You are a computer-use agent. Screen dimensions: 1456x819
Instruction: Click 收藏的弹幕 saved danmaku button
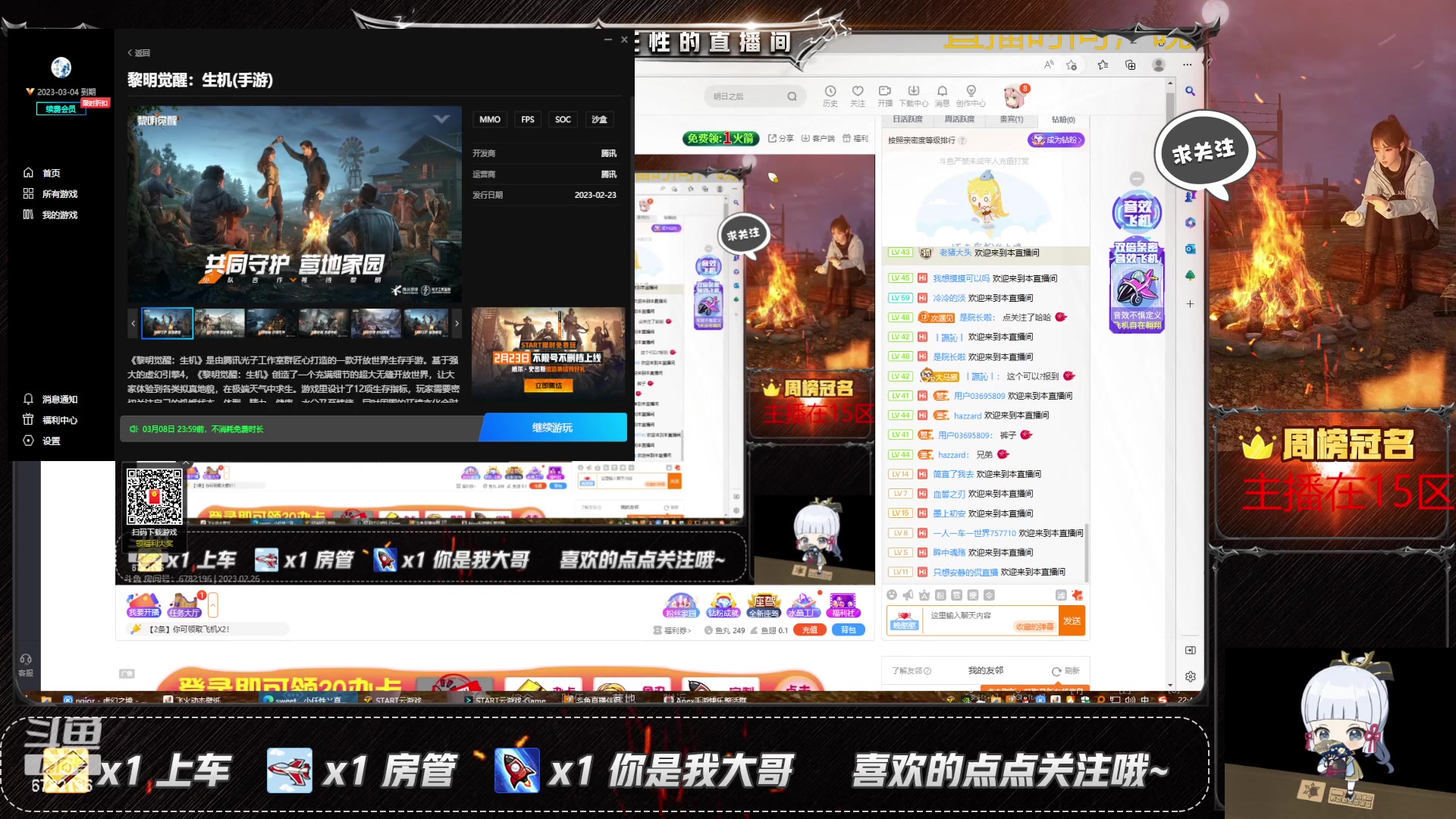pos(1035,627)
